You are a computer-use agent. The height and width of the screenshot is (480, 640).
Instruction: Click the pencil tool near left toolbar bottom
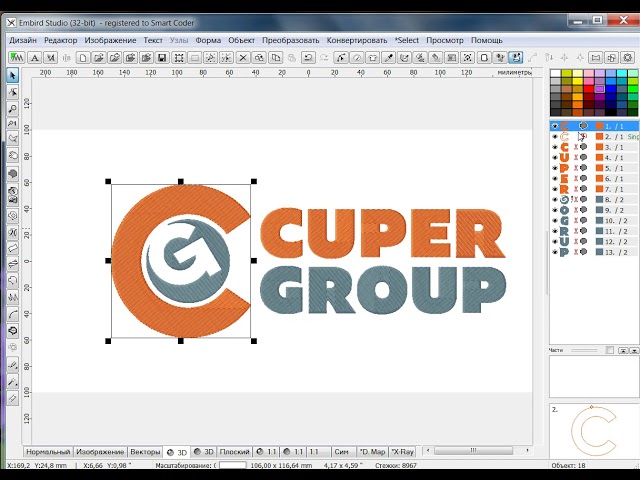click(13, 364)
